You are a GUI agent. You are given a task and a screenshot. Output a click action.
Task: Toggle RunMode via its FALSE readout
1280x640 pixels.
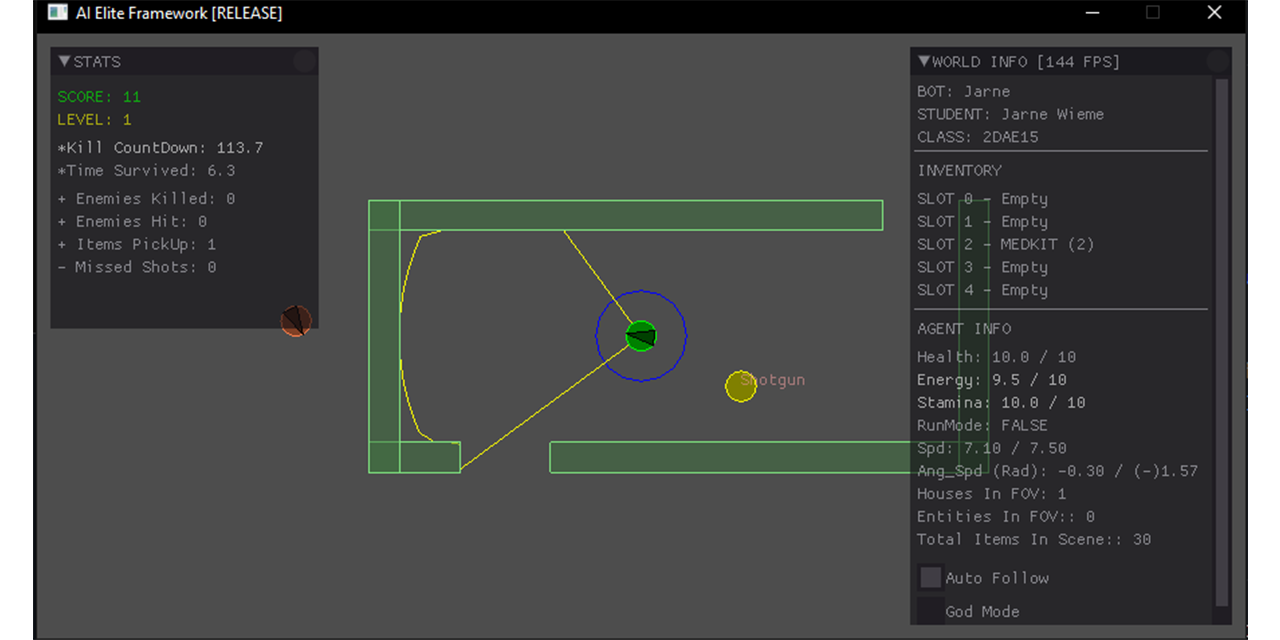click(1024, 425)
